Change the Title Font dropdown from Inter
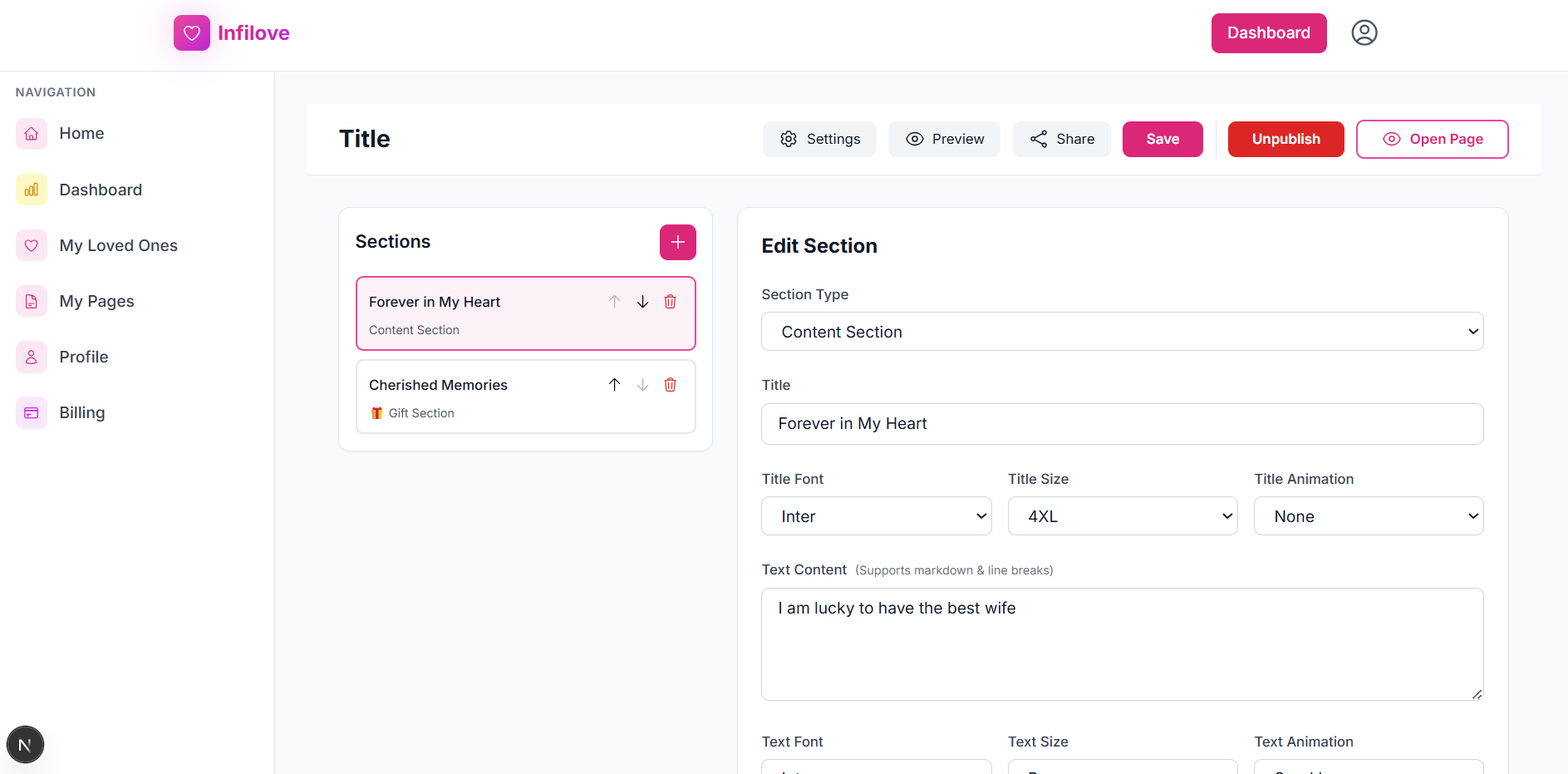Viewport: 1568px width, 774px height. click(876, 515)
